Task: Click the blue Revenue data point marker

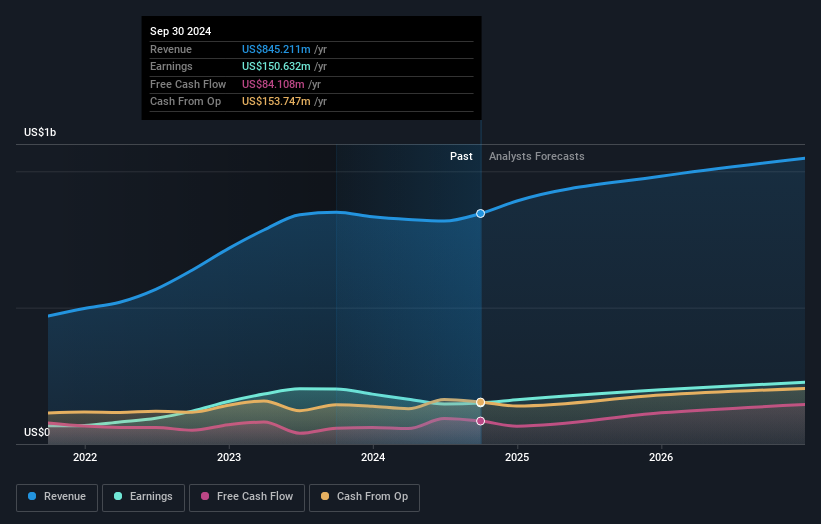Action: click(x=480, y=214)
